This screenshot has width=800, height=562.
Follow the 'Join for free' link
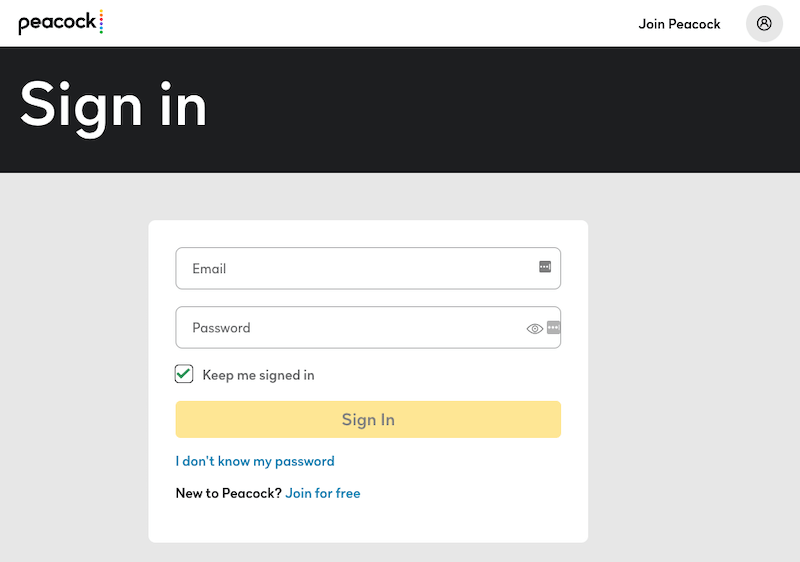(x=322, y=493)
